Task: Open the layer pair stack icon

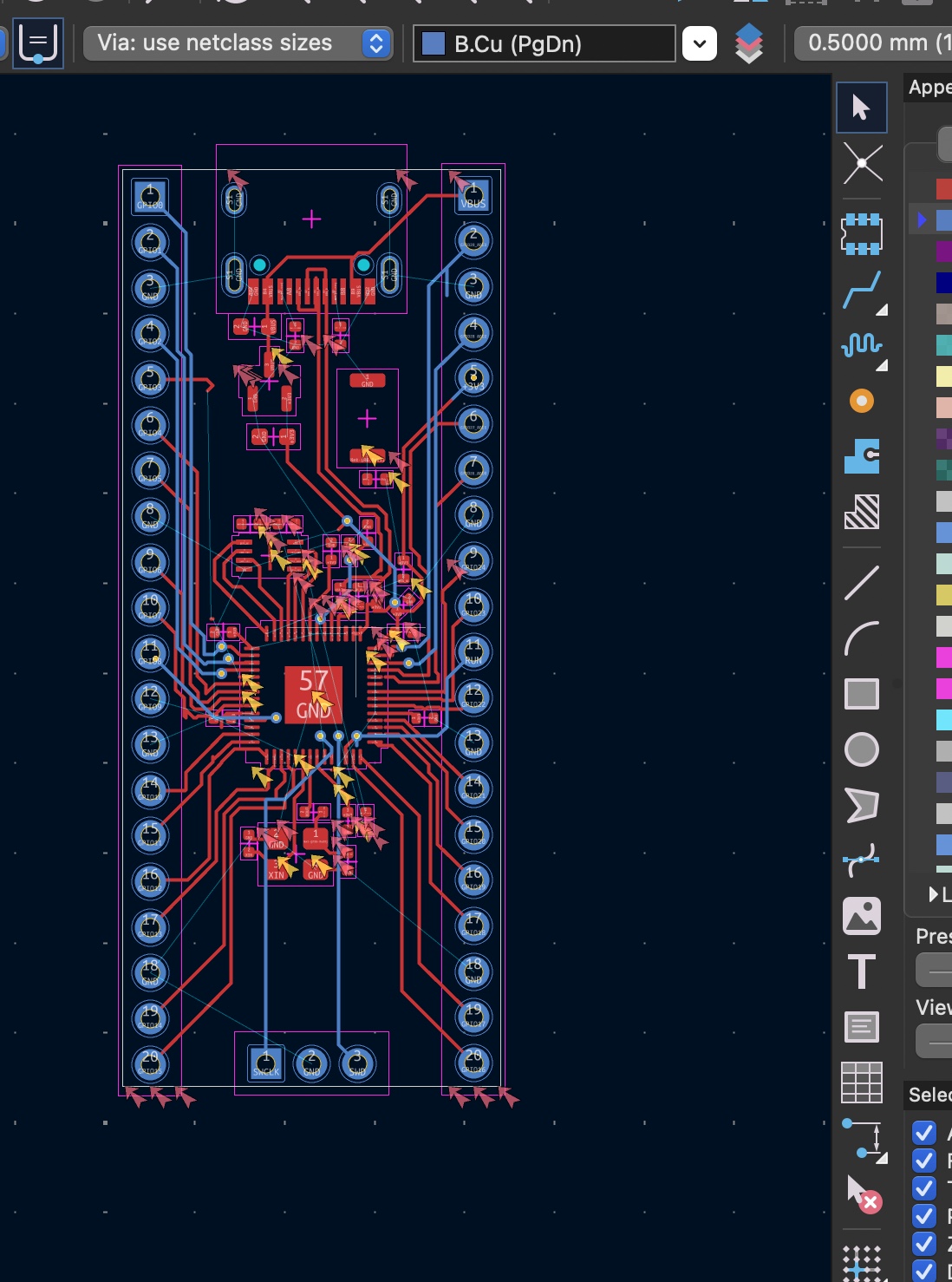Action: [x=749, y=43]
